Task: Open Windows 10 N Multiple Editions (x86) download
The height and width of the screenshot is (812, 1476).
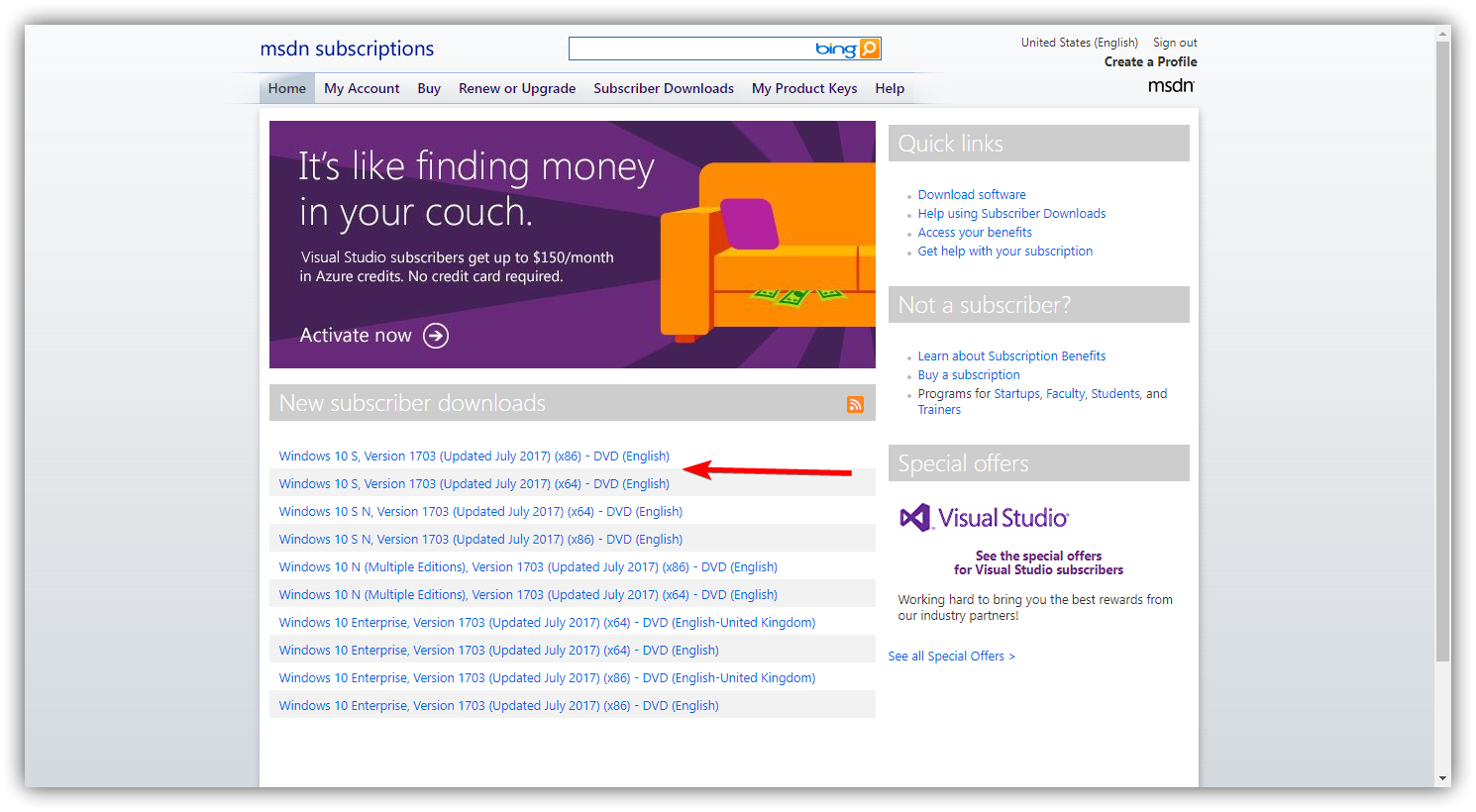Action: pos(528,567)
